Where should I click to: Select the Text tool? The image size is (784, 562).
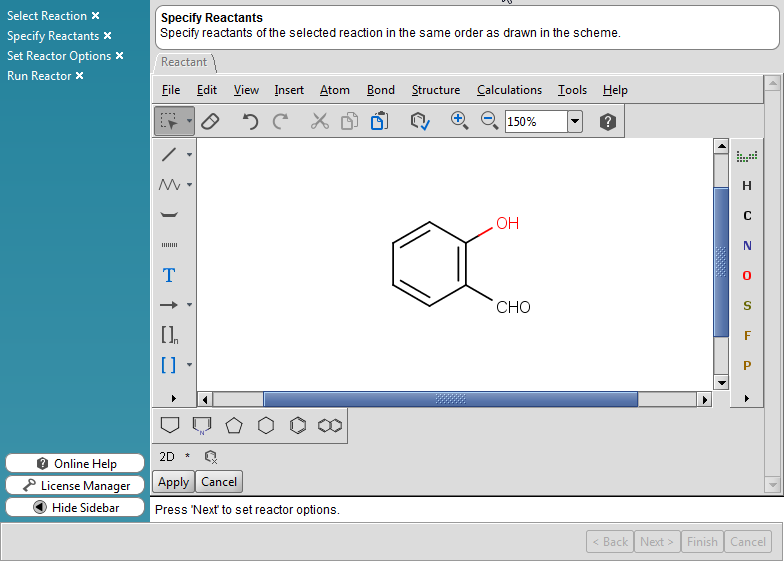click(169, 275)
